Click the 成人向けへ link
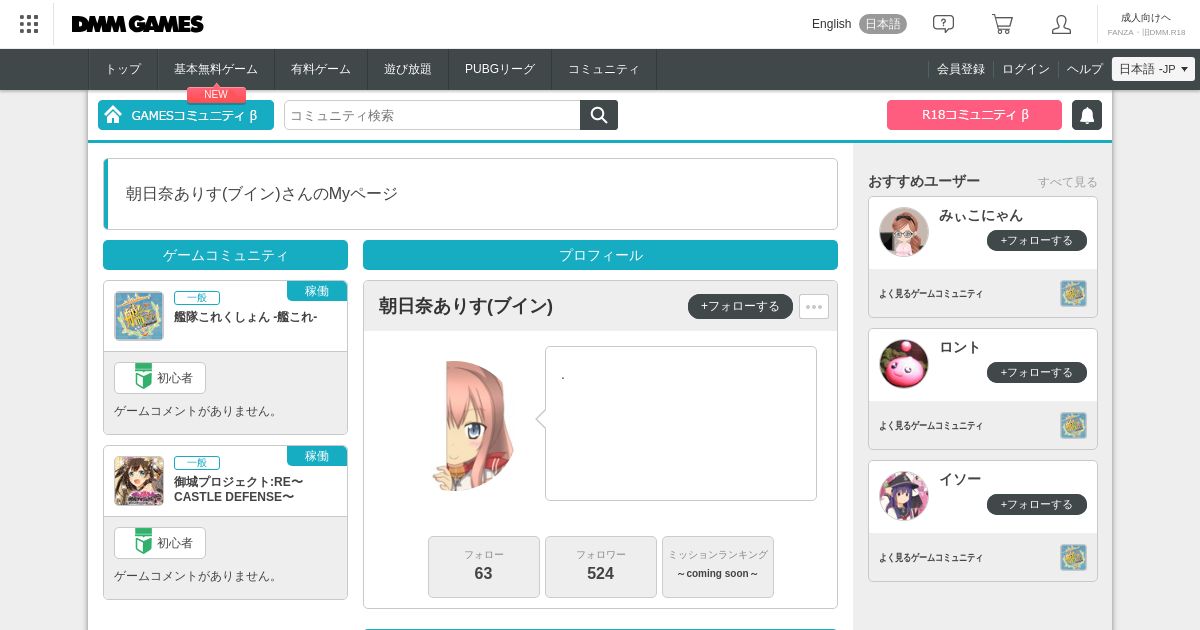The image size is (1200, 630). [1146, 18]
